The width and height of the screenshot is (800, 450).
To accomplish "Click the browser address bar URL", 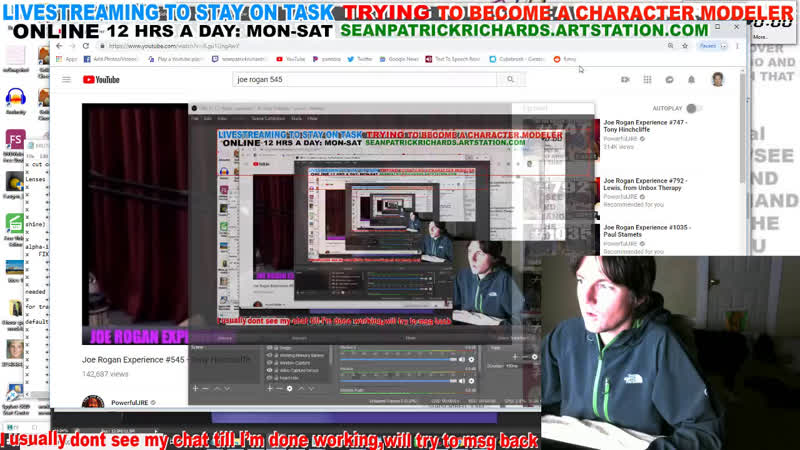I will point(173,46).
